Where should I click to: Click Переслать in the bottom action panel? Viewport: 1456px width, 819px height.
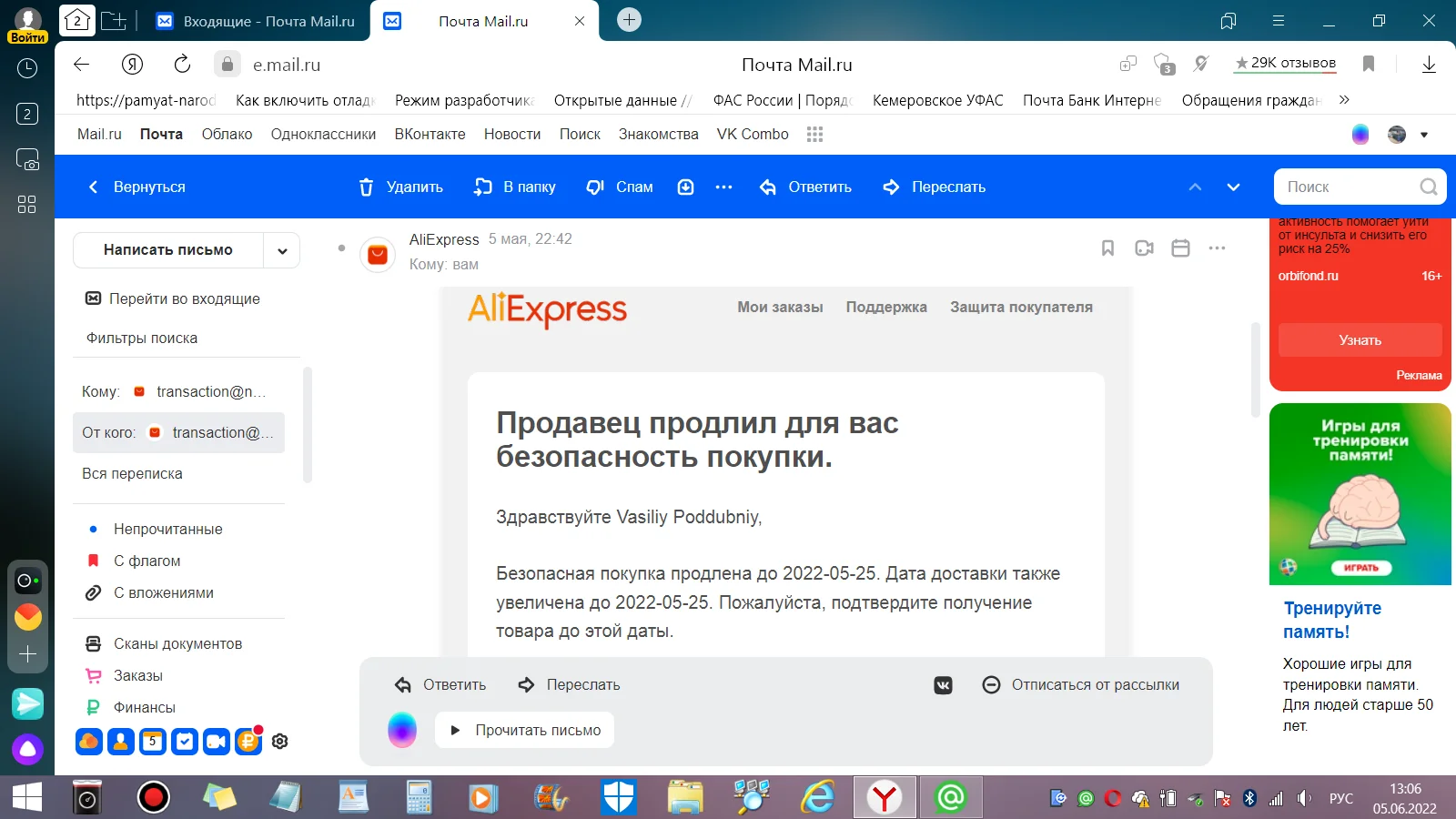pos(569,685)
